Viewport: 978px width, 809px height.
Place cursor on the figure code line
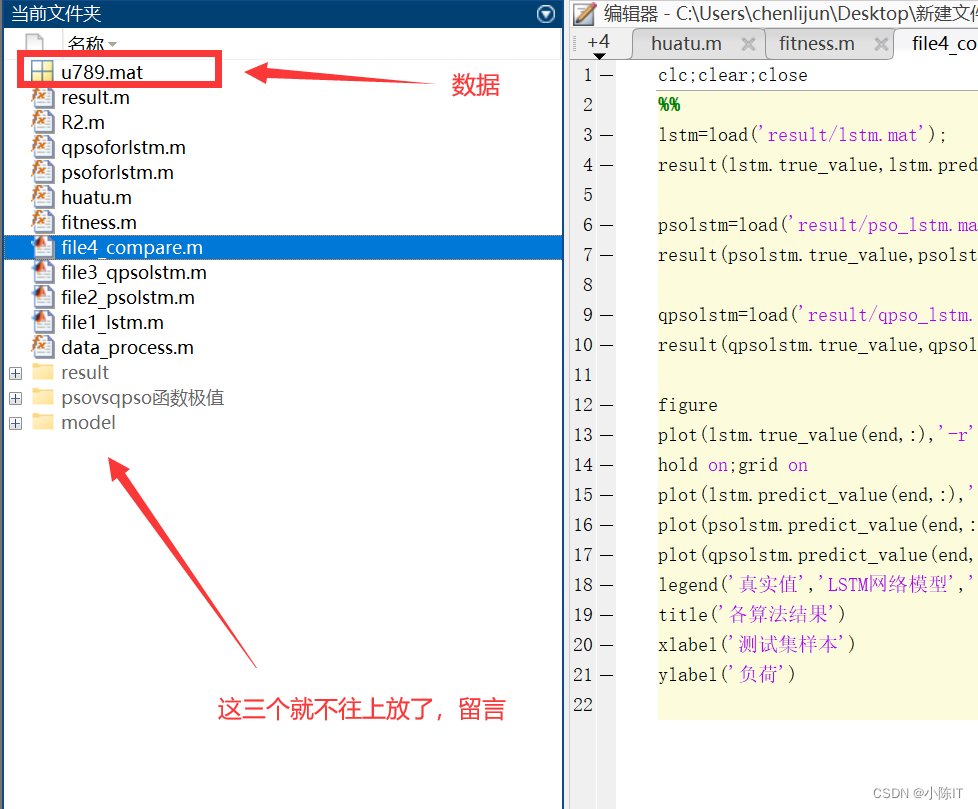pyautogui.click(x=687, y=405)
